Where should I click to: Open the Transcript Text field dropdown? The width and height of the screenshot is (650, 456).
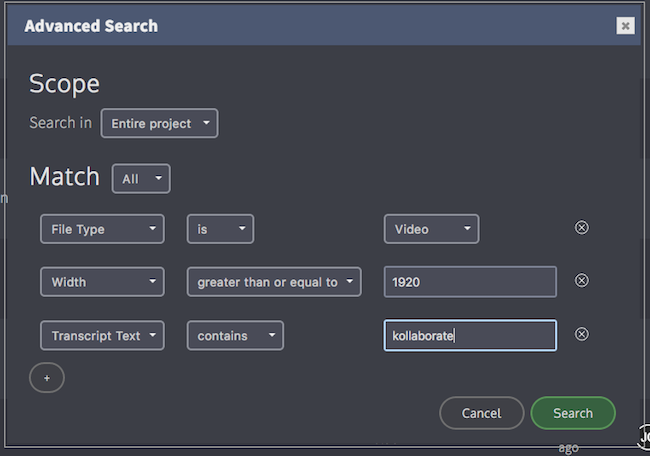[x=102, y=335]
